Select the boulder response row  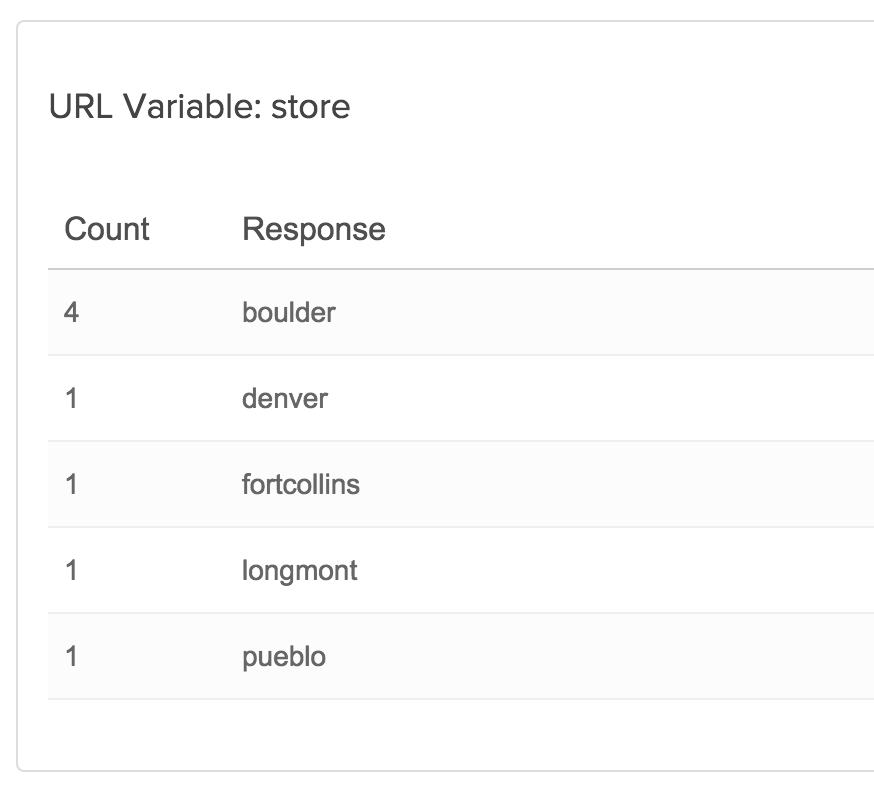[x=461, y=312]
